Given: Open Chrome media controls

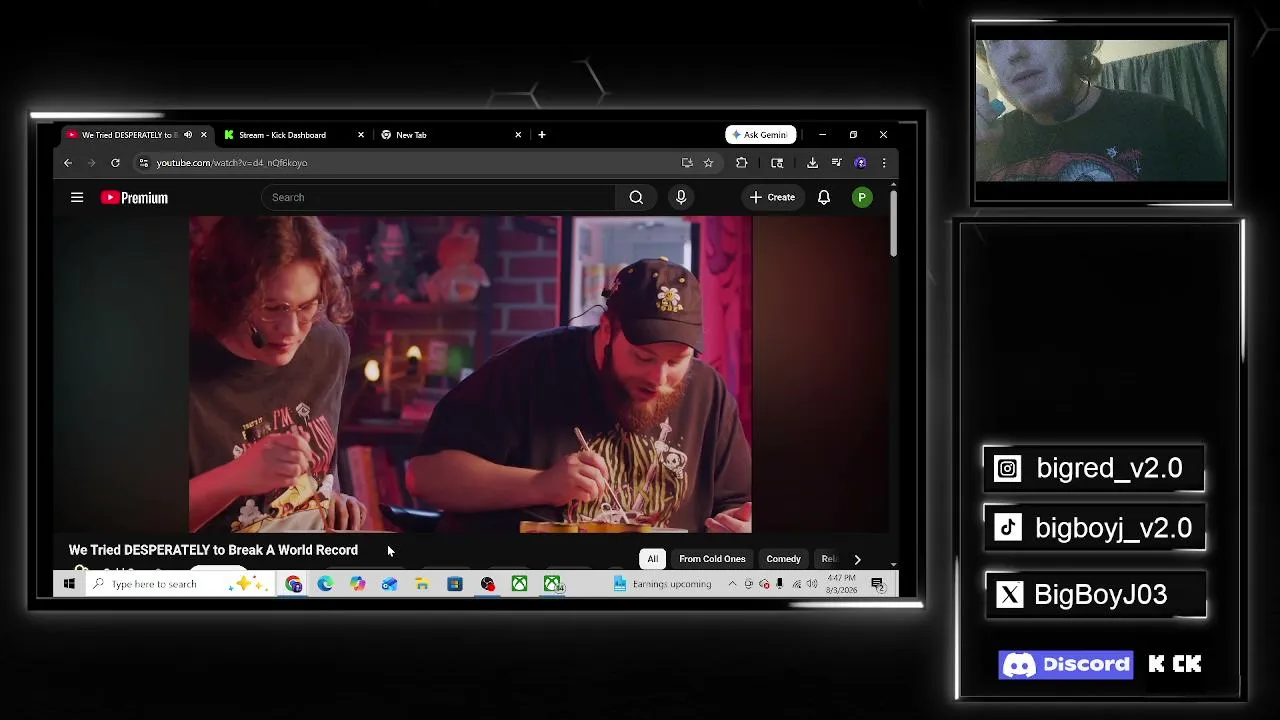Looking at the screenshot, I should tap(836, 163).
